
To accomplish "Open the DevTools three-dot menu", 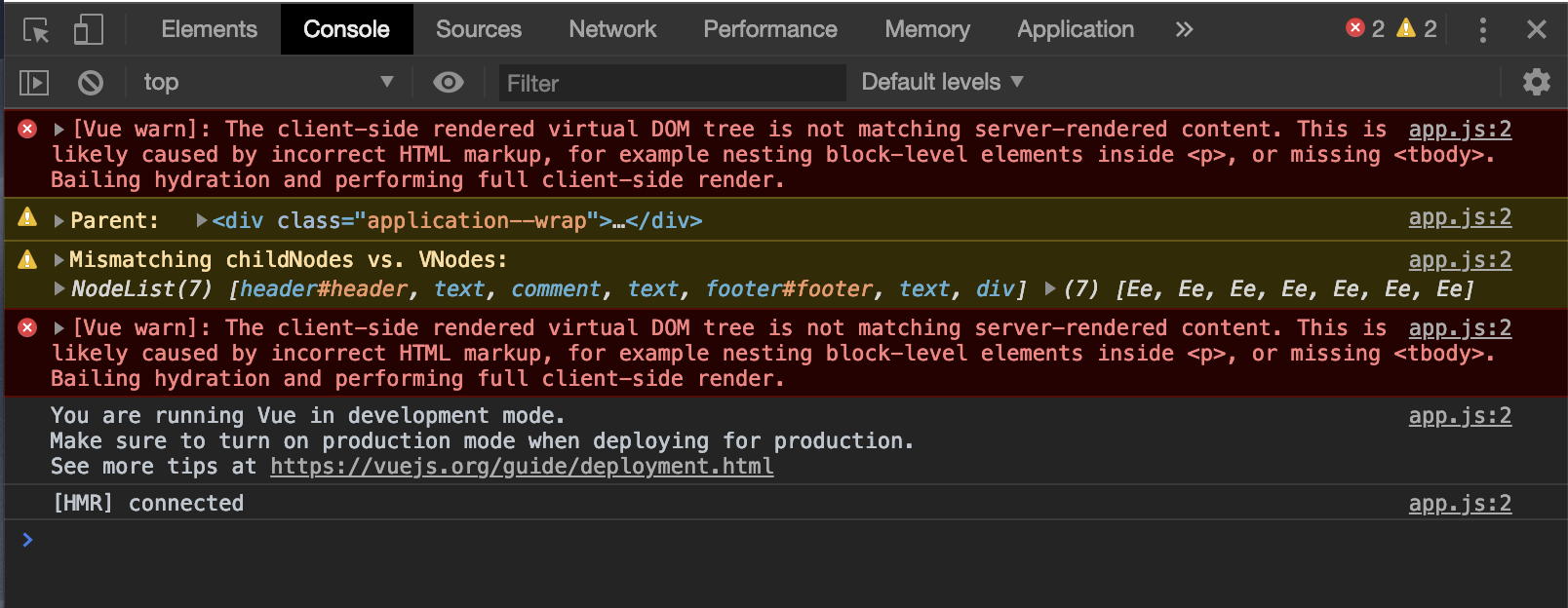I will click(x=1482, y=29).
